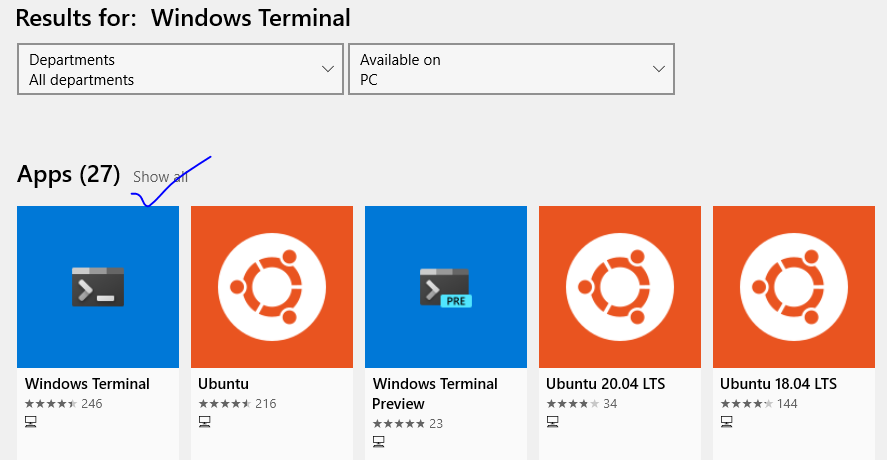The width and height of the screenshot is (887, 460).
Task: Click the Windows Terminal star rating 246
Action: tap(63, 403)
